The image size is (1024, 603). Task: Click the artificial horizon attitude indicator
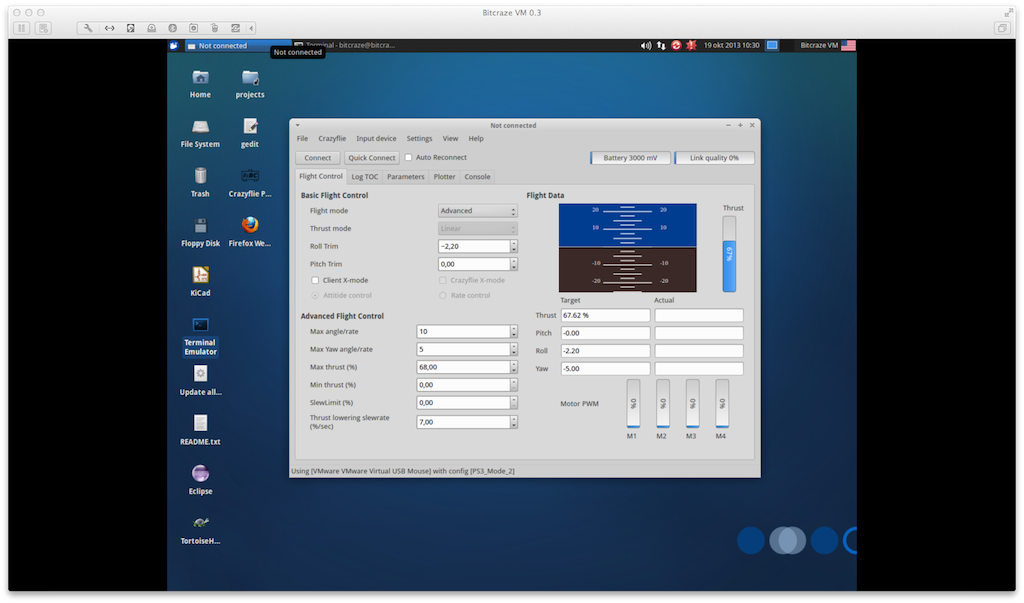tap(628, 248)
